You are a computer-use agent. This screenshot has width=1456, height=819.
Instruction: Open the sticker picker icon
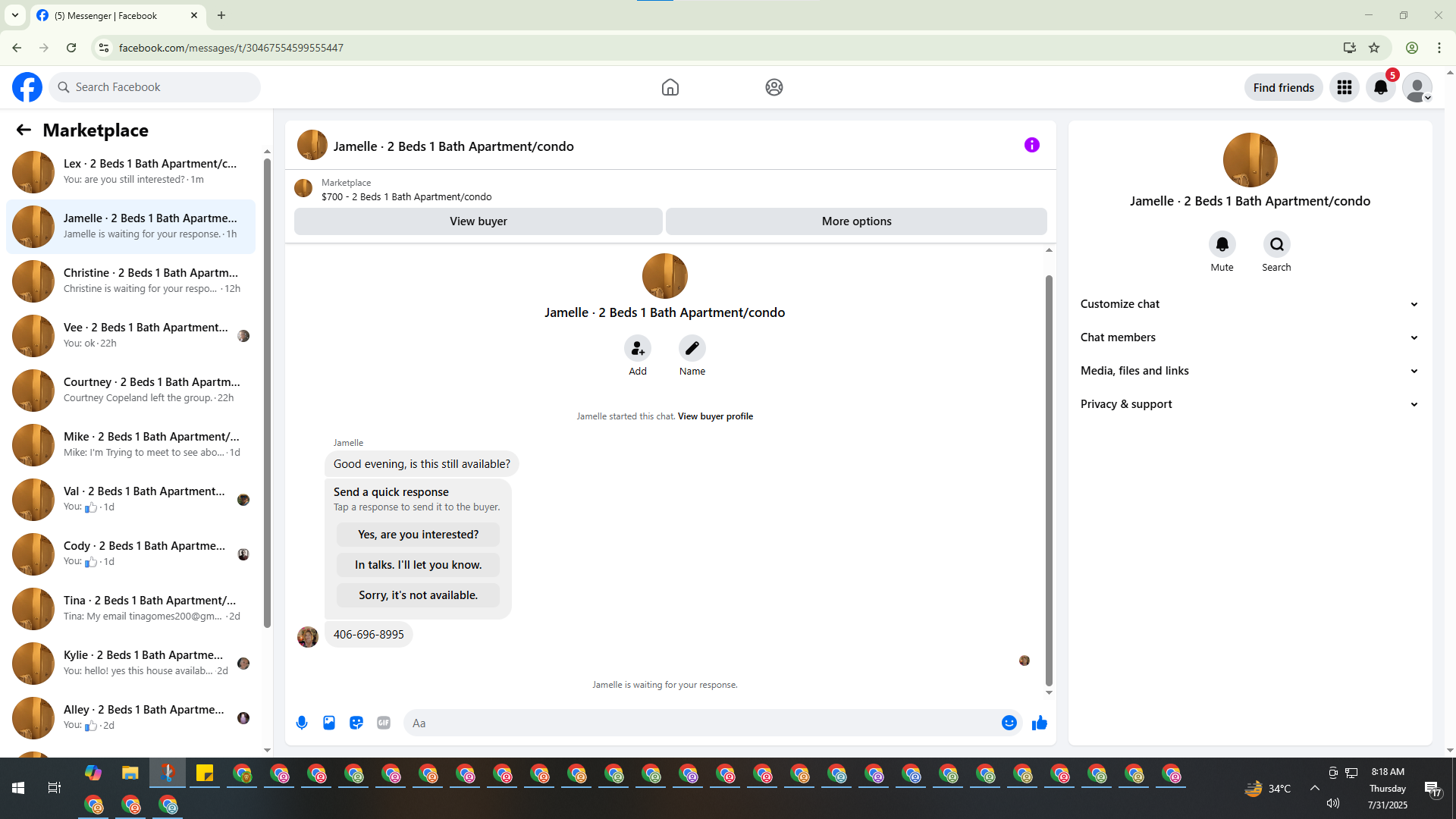356,723
